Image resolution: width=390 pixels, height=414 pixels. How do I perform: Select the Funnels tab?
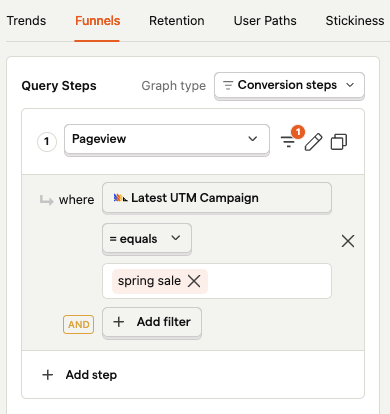pyautogui.click(x=97, y=21)
